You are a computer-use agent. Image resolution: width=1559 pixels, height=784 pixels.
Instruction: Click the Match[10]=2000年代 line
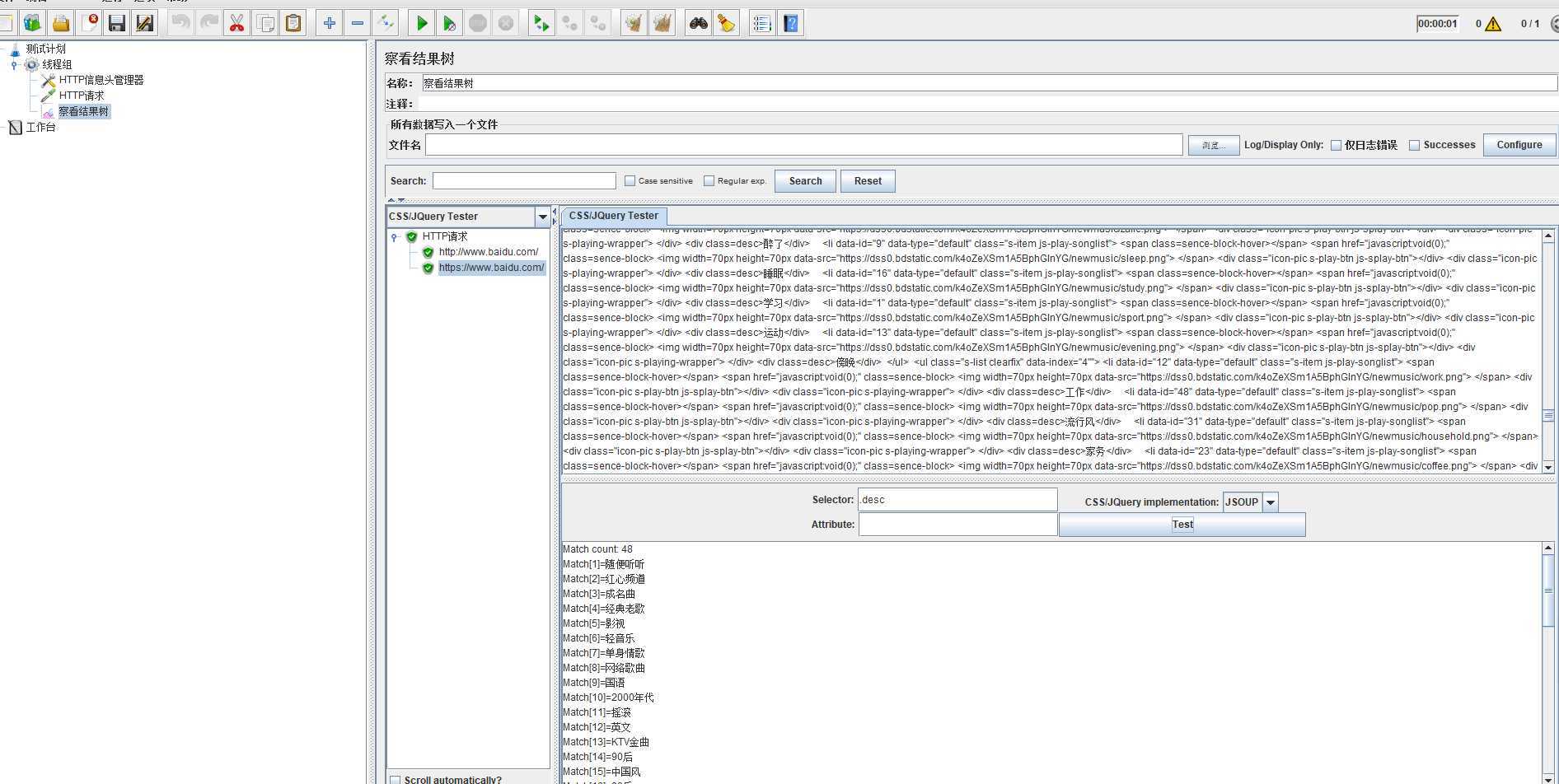pos(609,698)
